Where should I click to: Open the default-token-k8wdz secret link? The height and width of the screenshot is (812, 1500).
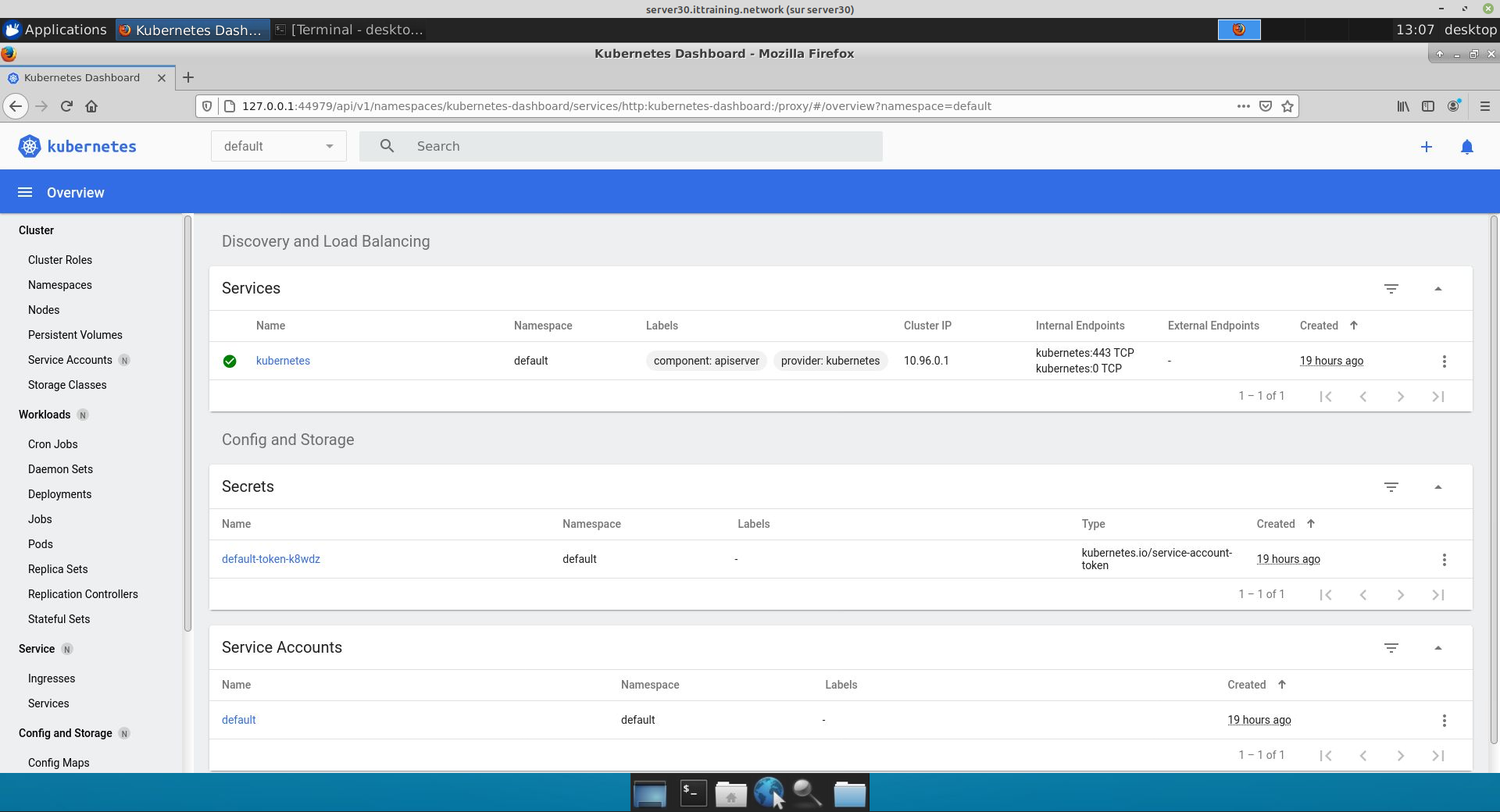coord(271,559)
